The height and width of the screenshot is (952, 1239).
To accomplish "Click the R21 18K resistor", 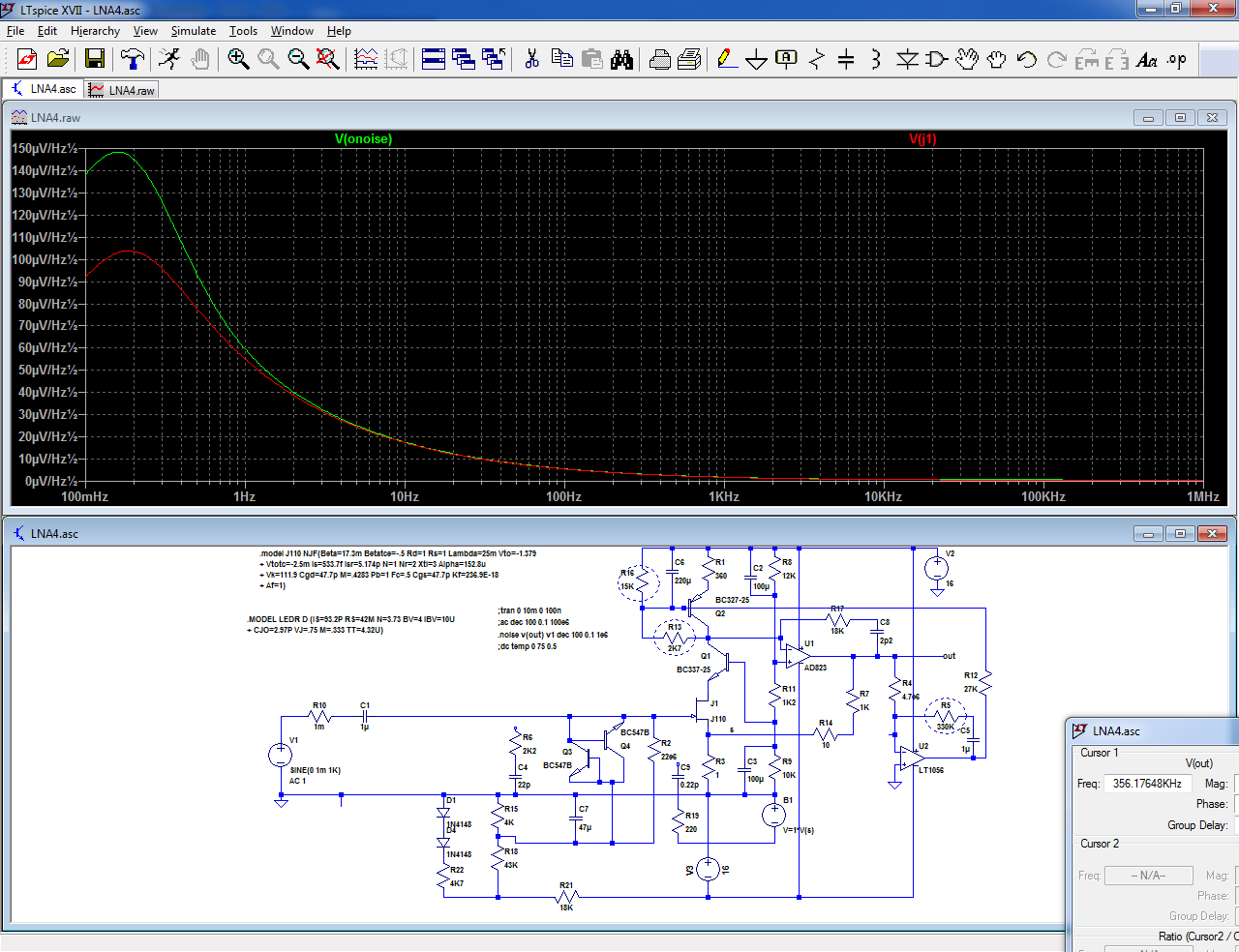I will (566, 897).
